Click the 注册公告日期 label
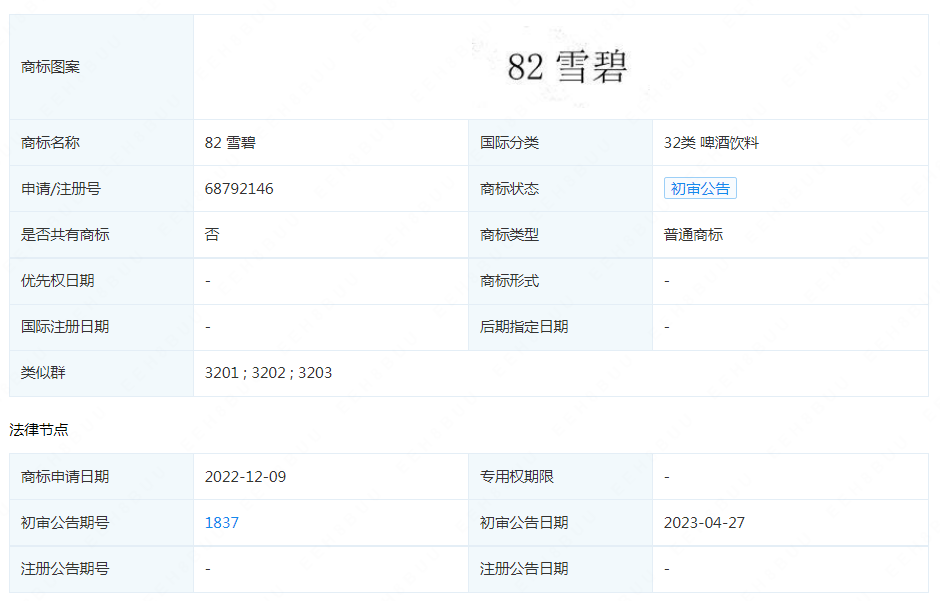 click(x=524, y=569)
